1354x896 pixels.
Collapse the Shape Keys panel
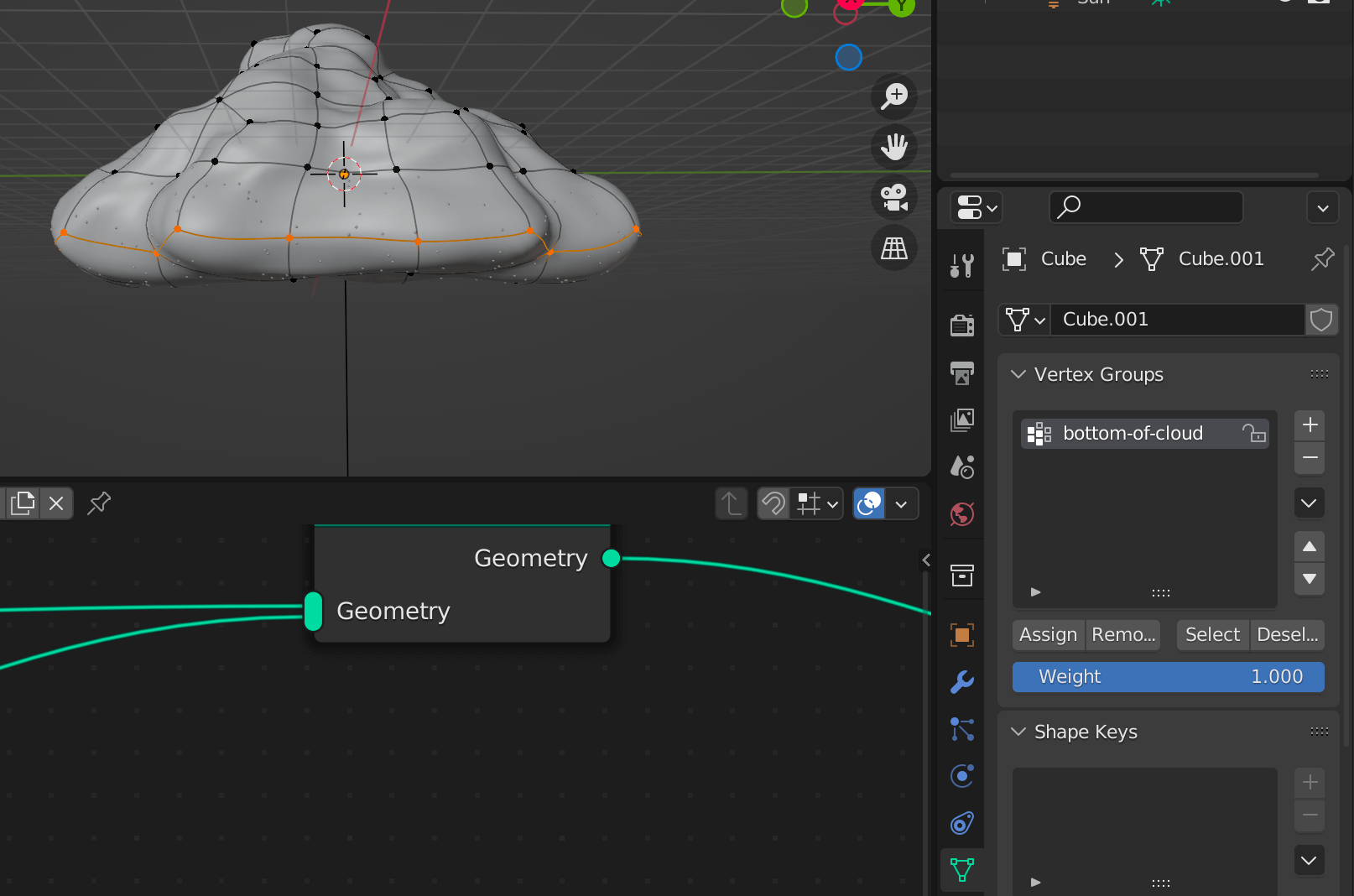pyautogui.click(x=1018, y=732)
